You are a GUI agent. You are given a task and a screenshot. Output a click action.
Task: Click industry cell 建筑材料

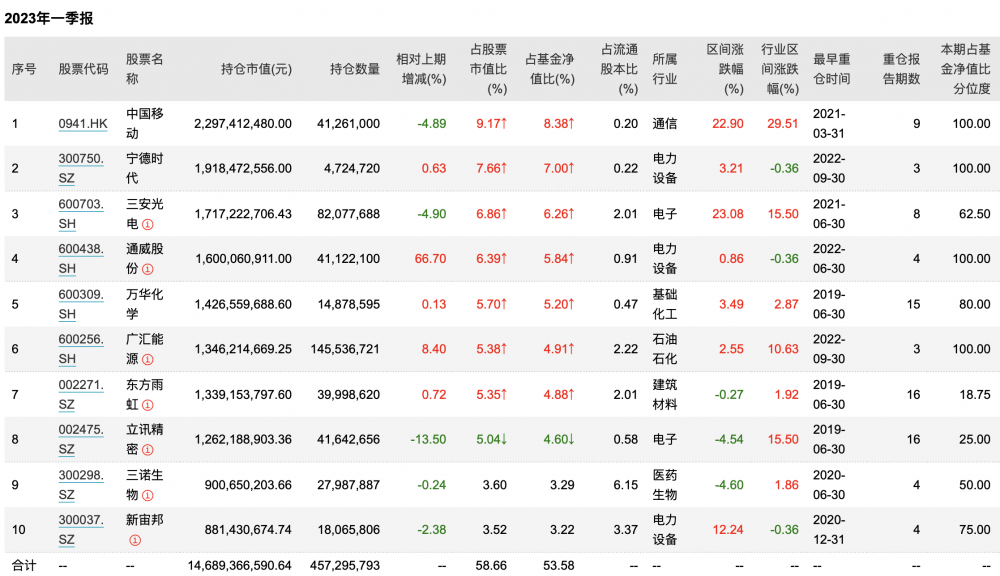tap(665, 394)
